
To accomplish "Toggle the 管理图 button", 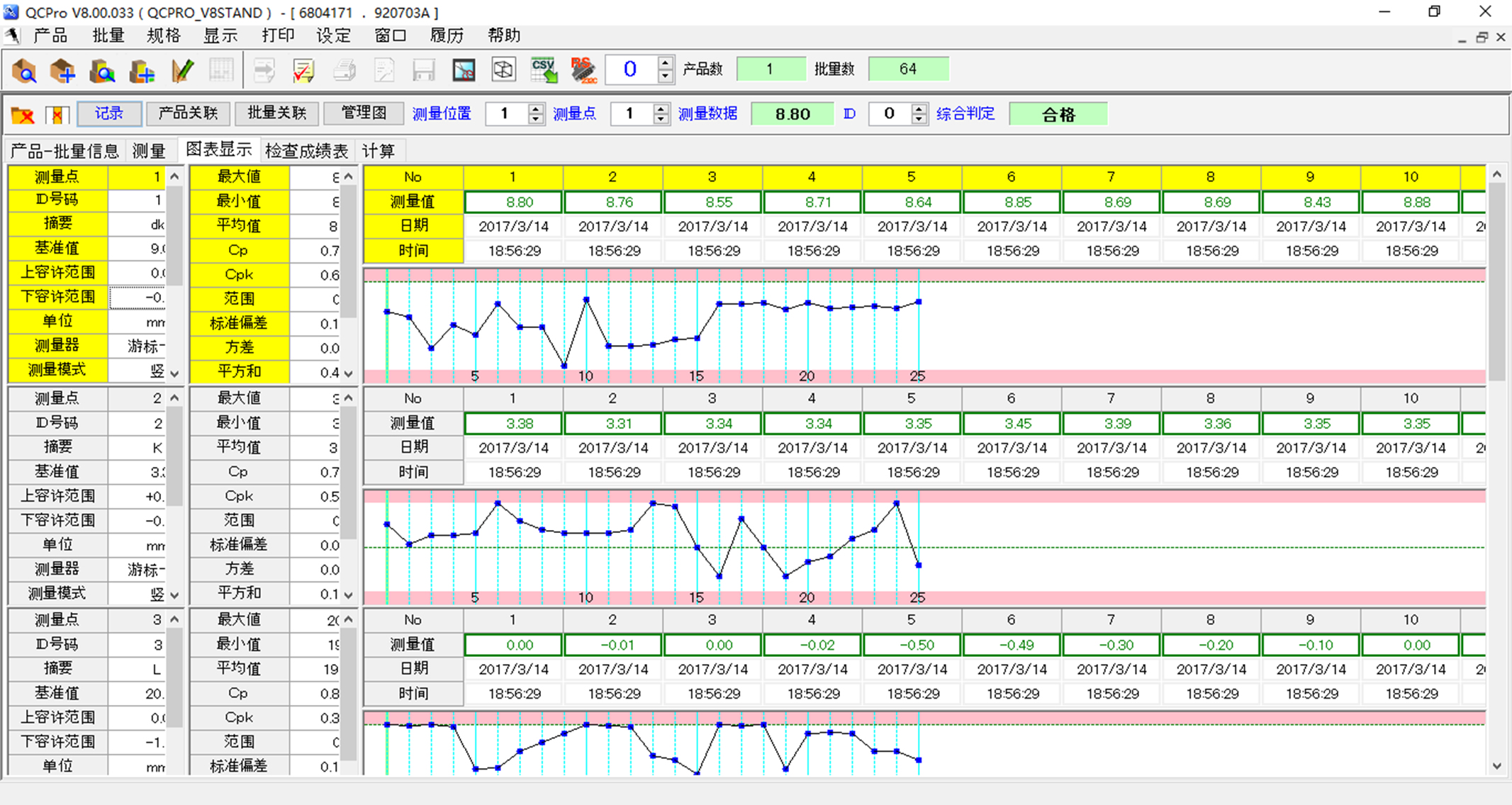I will click(364, 113).
